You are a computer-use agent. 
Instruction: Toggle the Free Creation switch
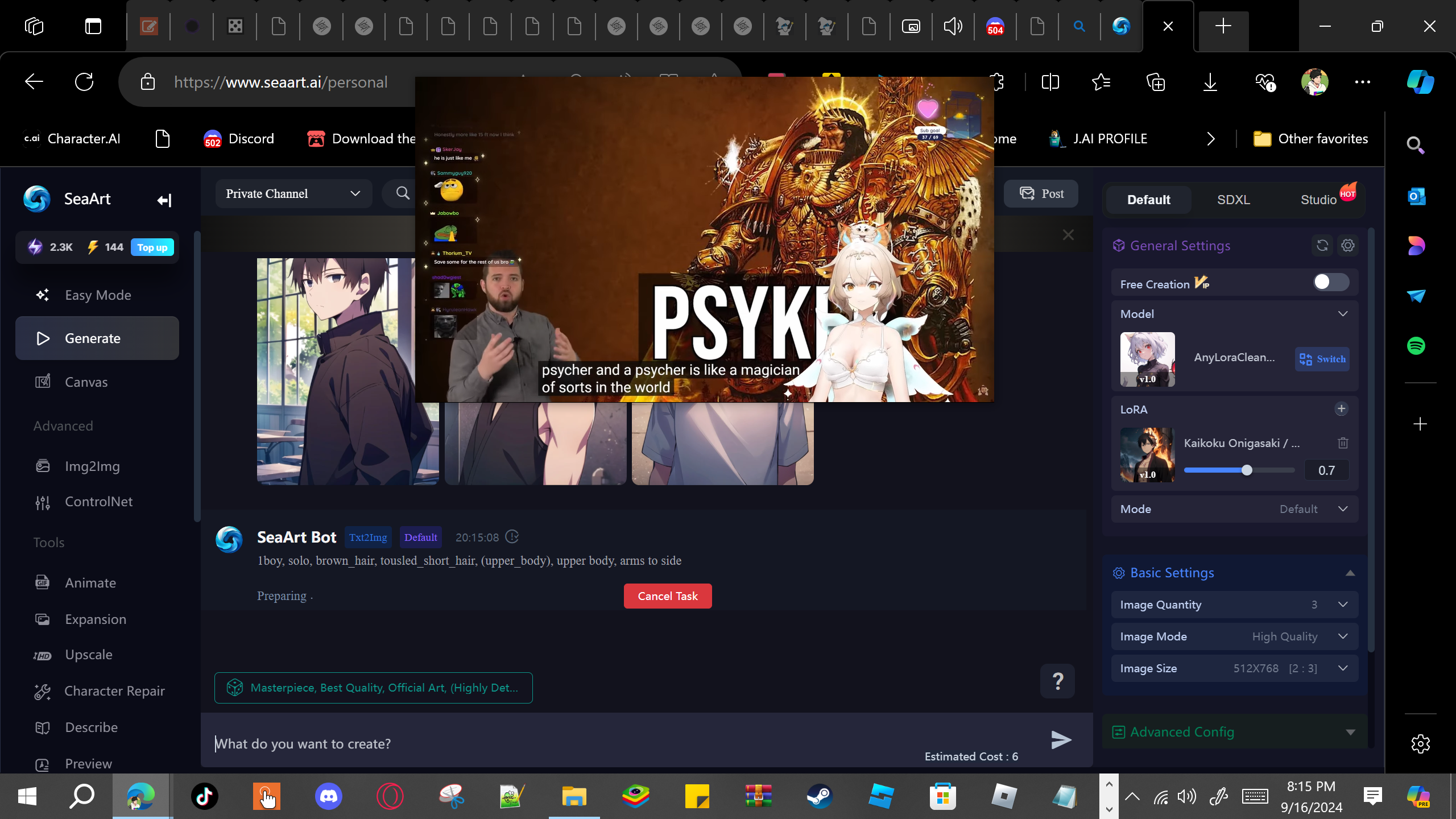click(1331, 282)
